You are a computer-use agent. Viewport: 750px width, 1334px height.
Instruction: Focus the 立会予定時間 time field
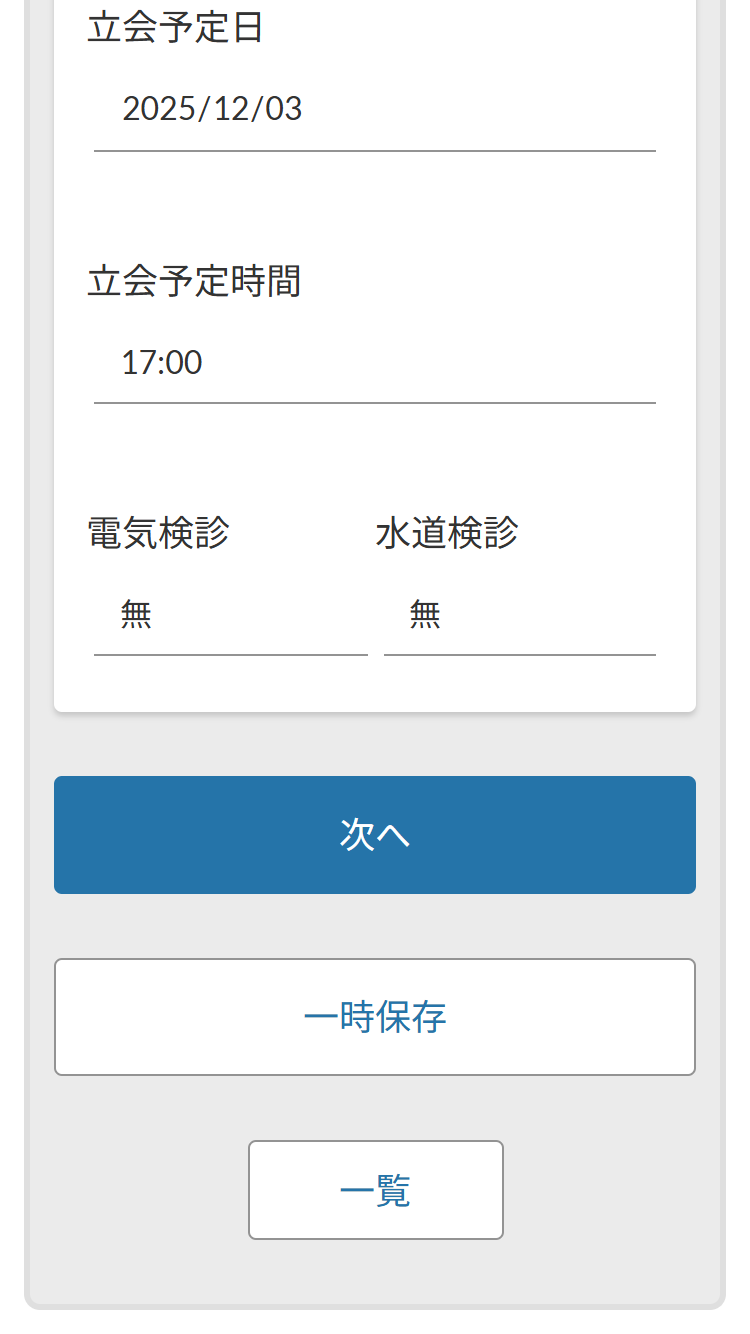click(374, 362)
